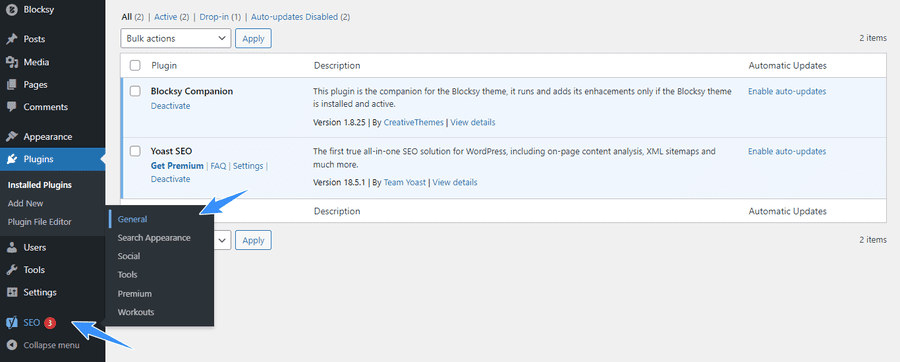
Task: Click the top Description column header
Action: click(x=337, y=65)
